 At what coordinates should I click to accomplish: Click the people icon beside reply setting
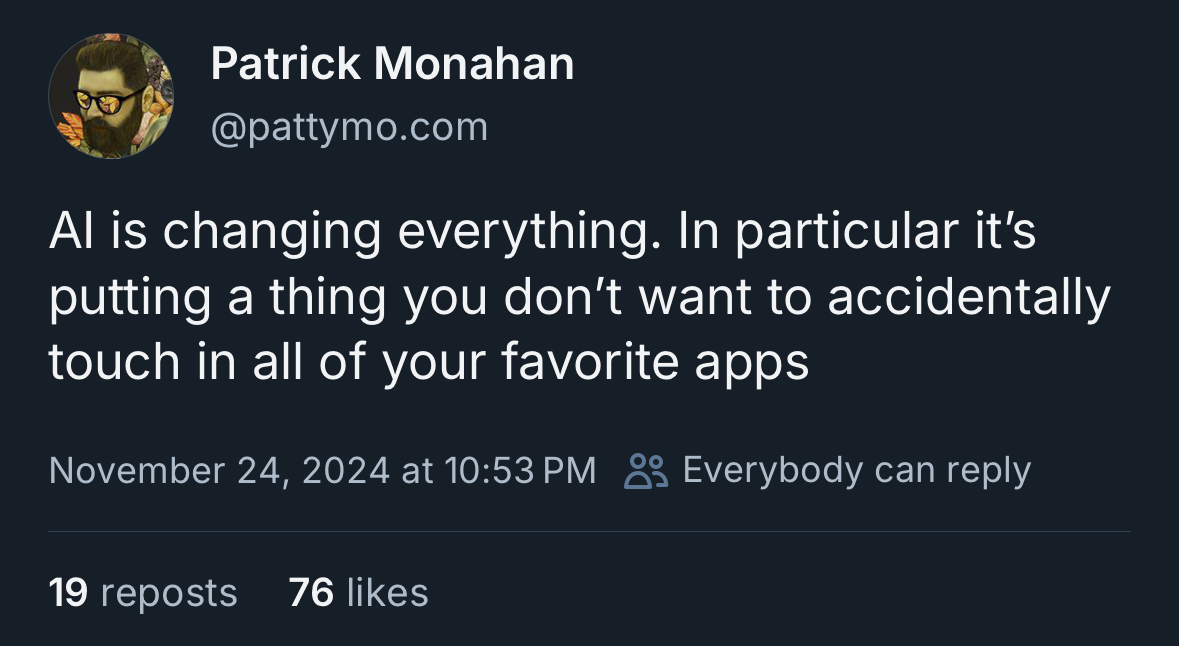point(646,472)
